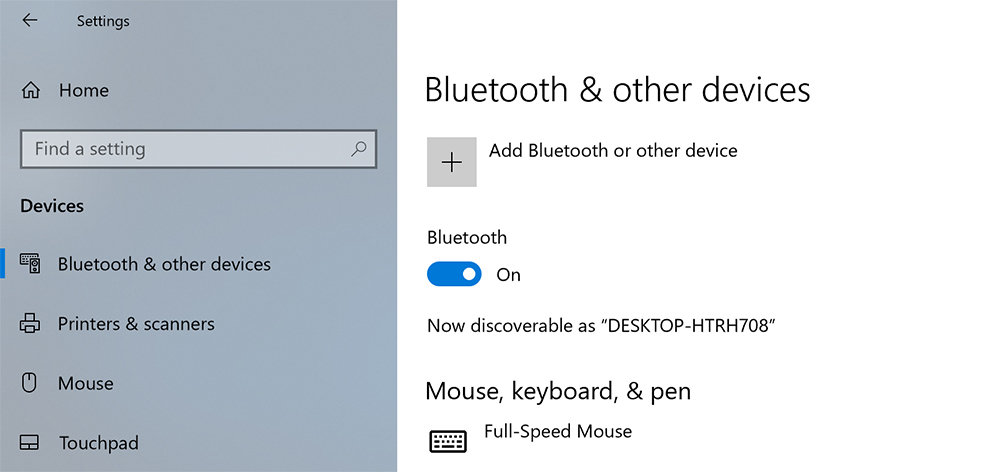
Task: Select Bluetooth & other devices in sidebar
Action: click(164, 264)
